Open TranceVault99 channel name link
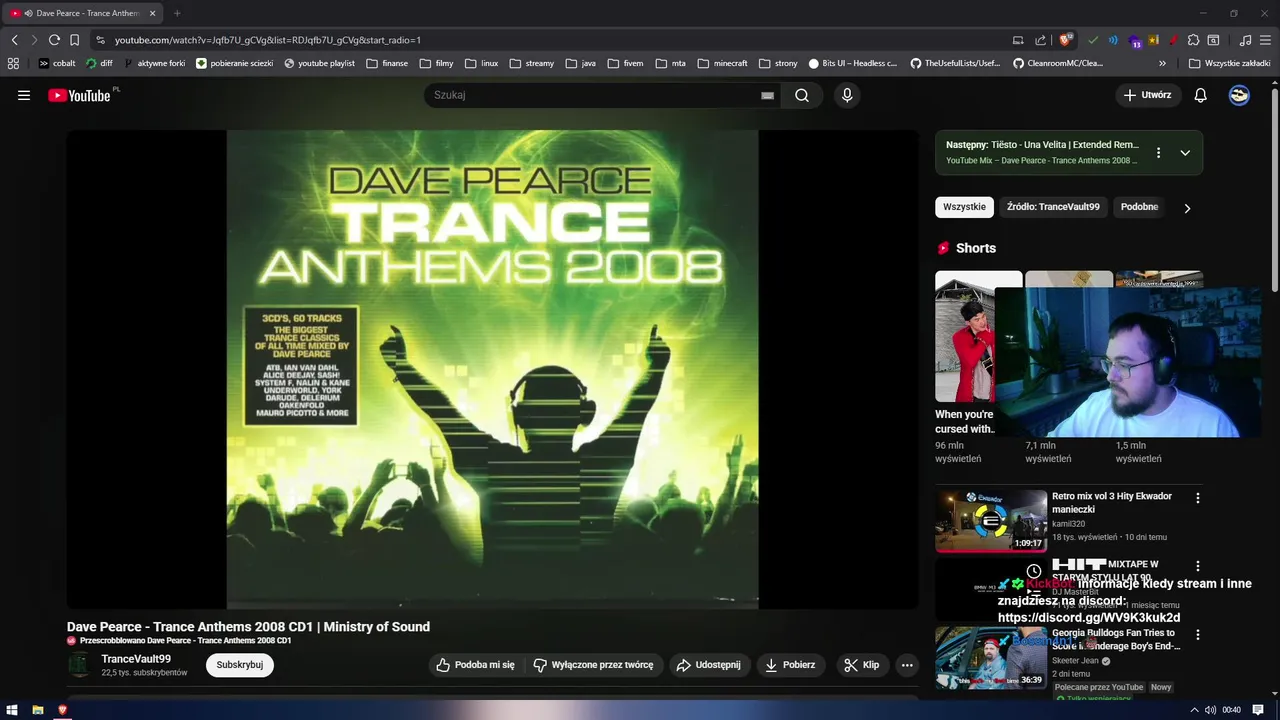Screen dimensions: 1280x720 (136, 659)
